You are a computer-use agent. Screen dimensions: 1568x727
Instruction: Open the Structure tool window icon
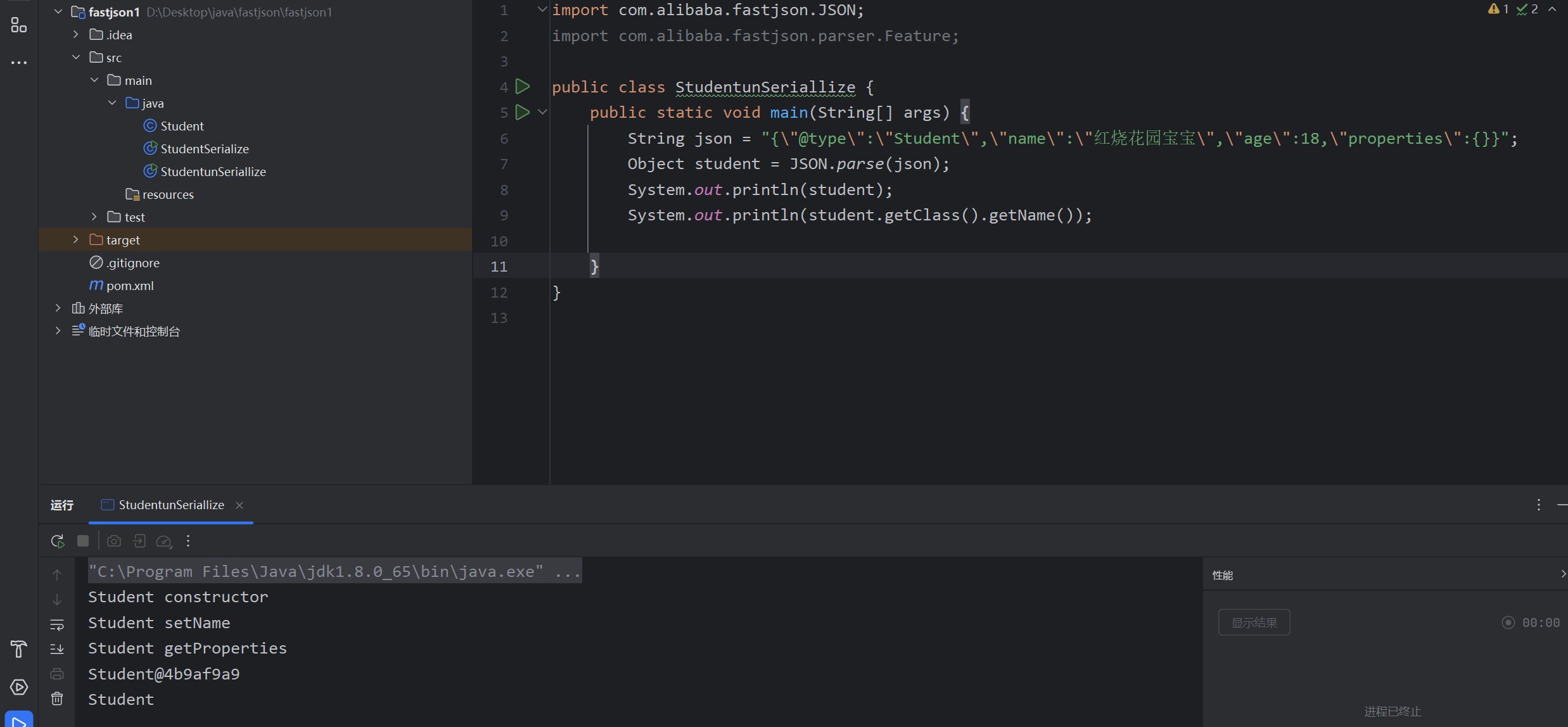[18, 25]
